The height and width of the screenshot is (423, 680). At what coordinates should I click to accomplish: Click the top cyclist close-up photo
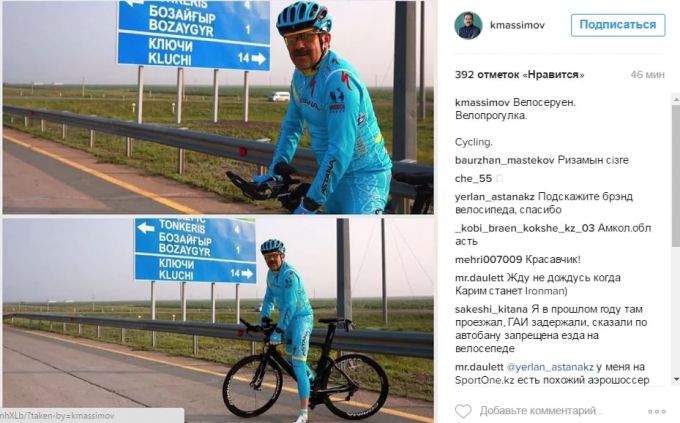218,107
